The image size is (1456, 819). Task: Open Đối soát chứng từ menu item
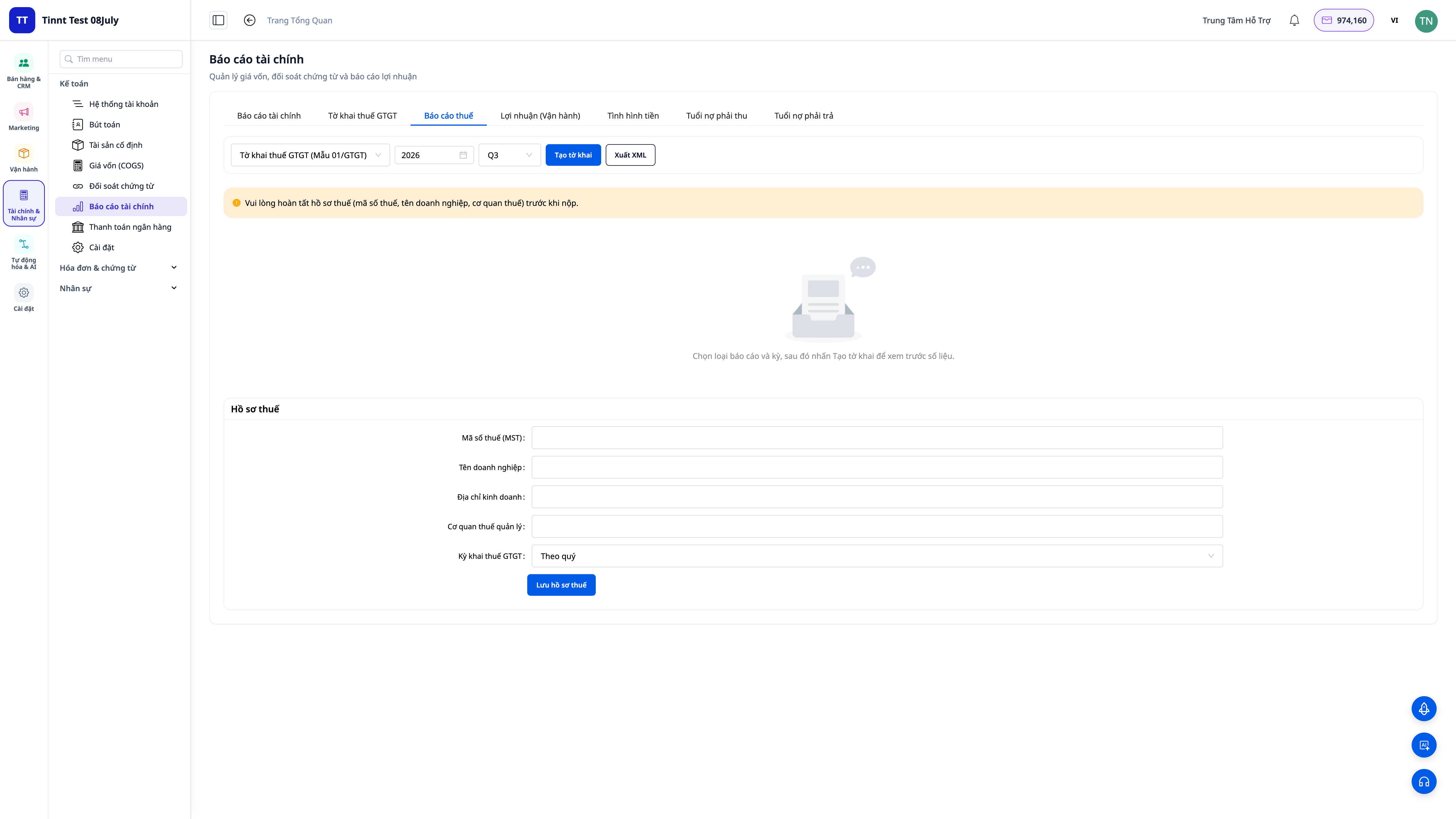point(121,186)
